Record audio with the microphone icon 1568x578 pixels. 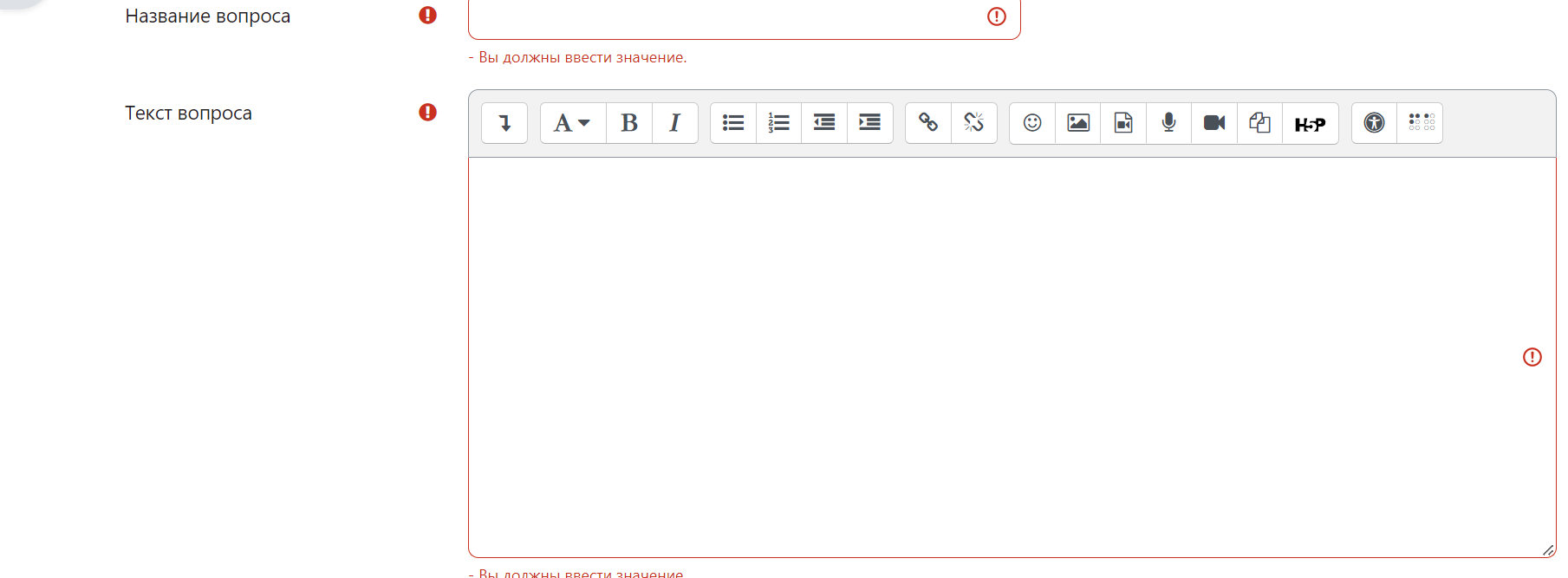coord(1168,123)
